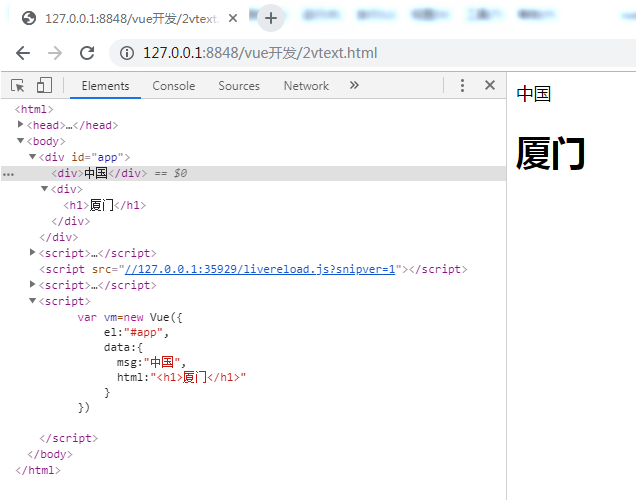637x501 pixels.
Task: Open the three-dot row actions gutter
Action: 8,175
